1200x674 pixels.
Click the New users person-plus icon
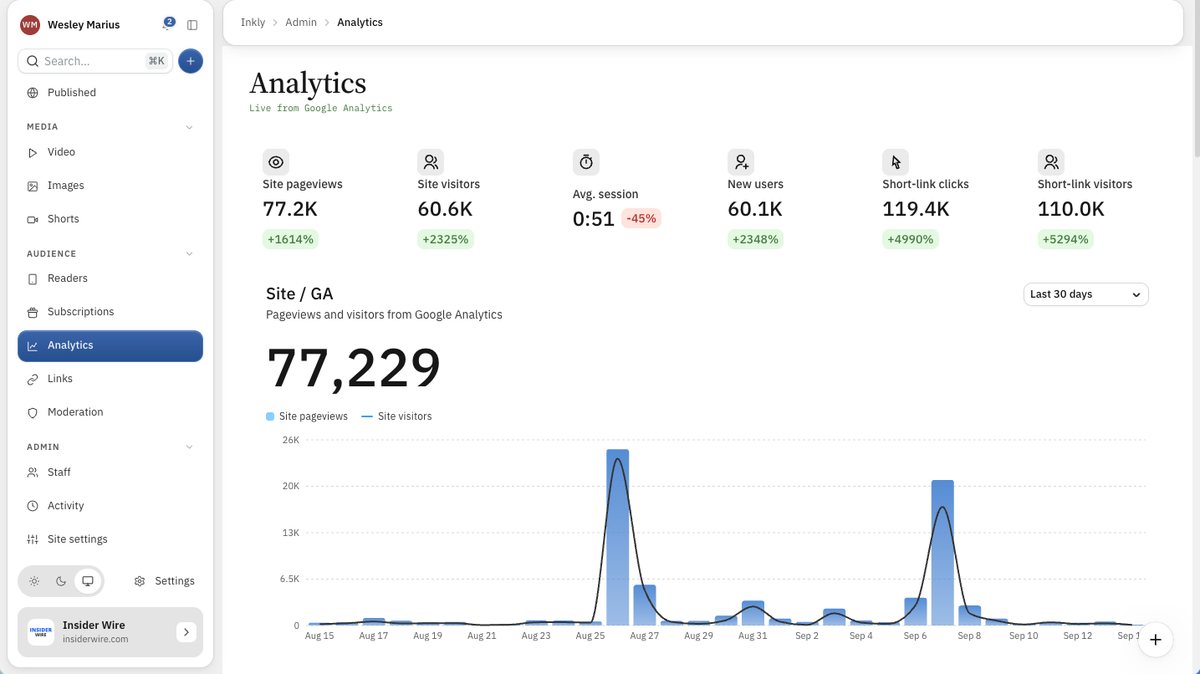[x=741, y=162]
